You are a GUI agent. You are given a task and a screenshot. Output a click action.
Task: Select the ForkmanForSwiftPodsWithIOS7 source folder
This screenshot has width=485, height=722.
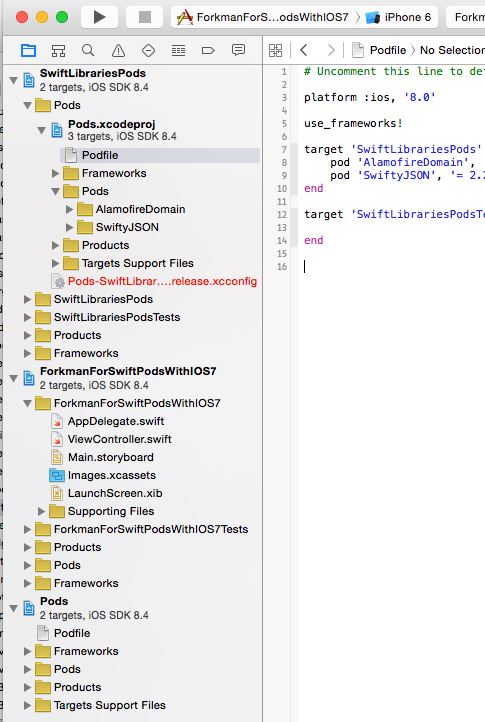point(137,403)
